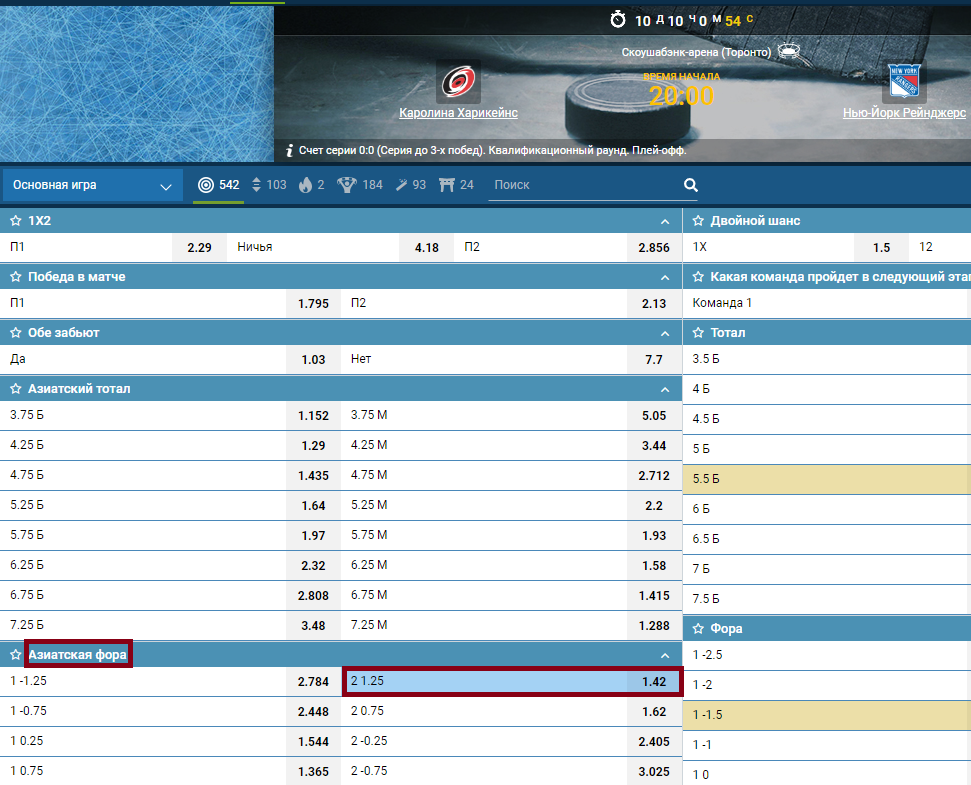The image size is (971, 785).
Task: Select the highlighted 5.5 Б total row
Action: tap(826, 479)
